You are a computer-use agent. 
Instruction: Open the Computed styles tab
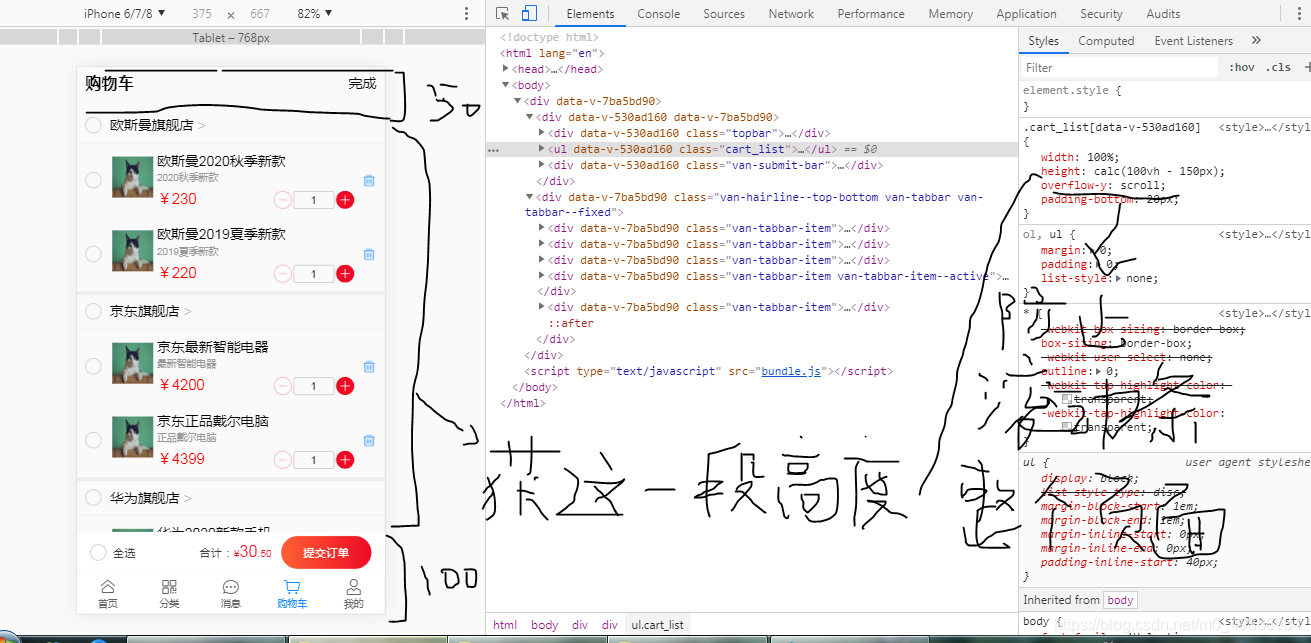(1106, 41)
